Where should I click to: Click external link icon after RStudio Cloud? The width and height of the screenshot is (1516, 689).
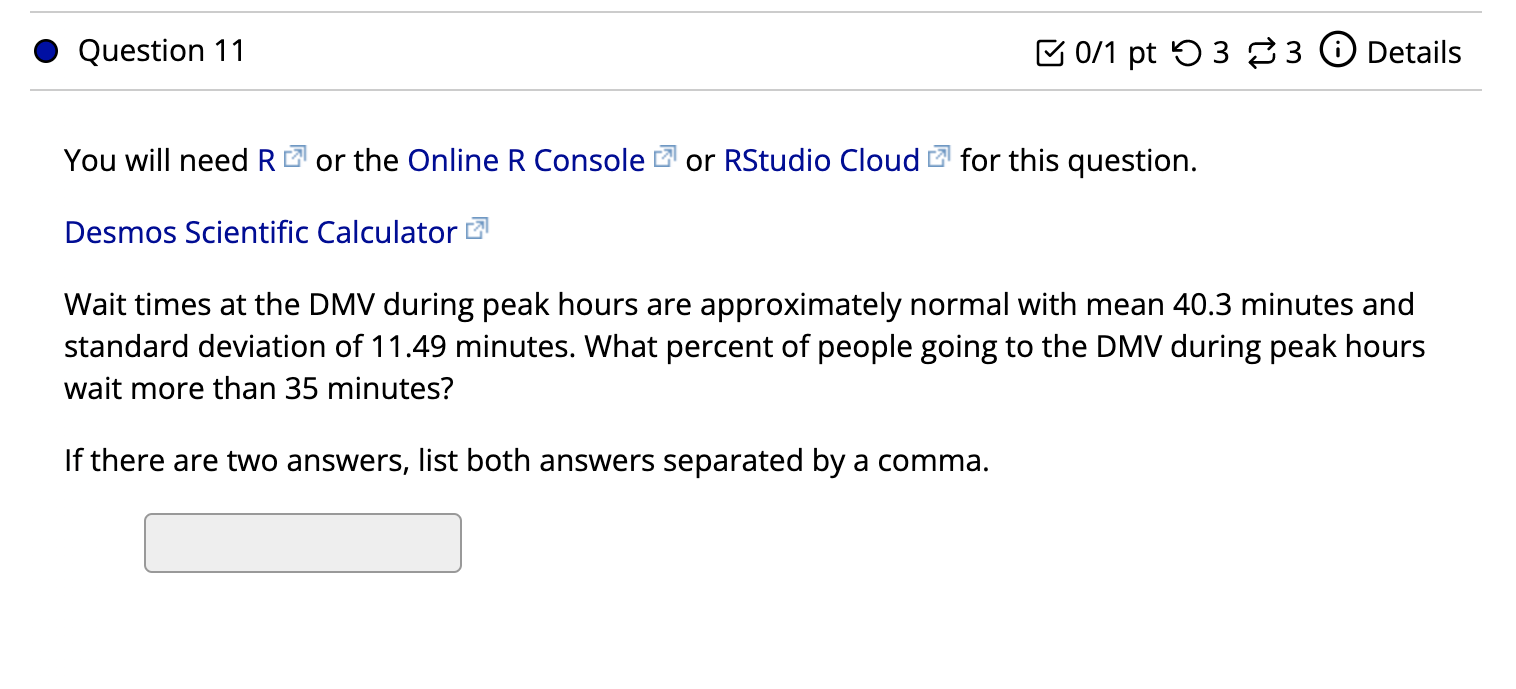(939, 157)
